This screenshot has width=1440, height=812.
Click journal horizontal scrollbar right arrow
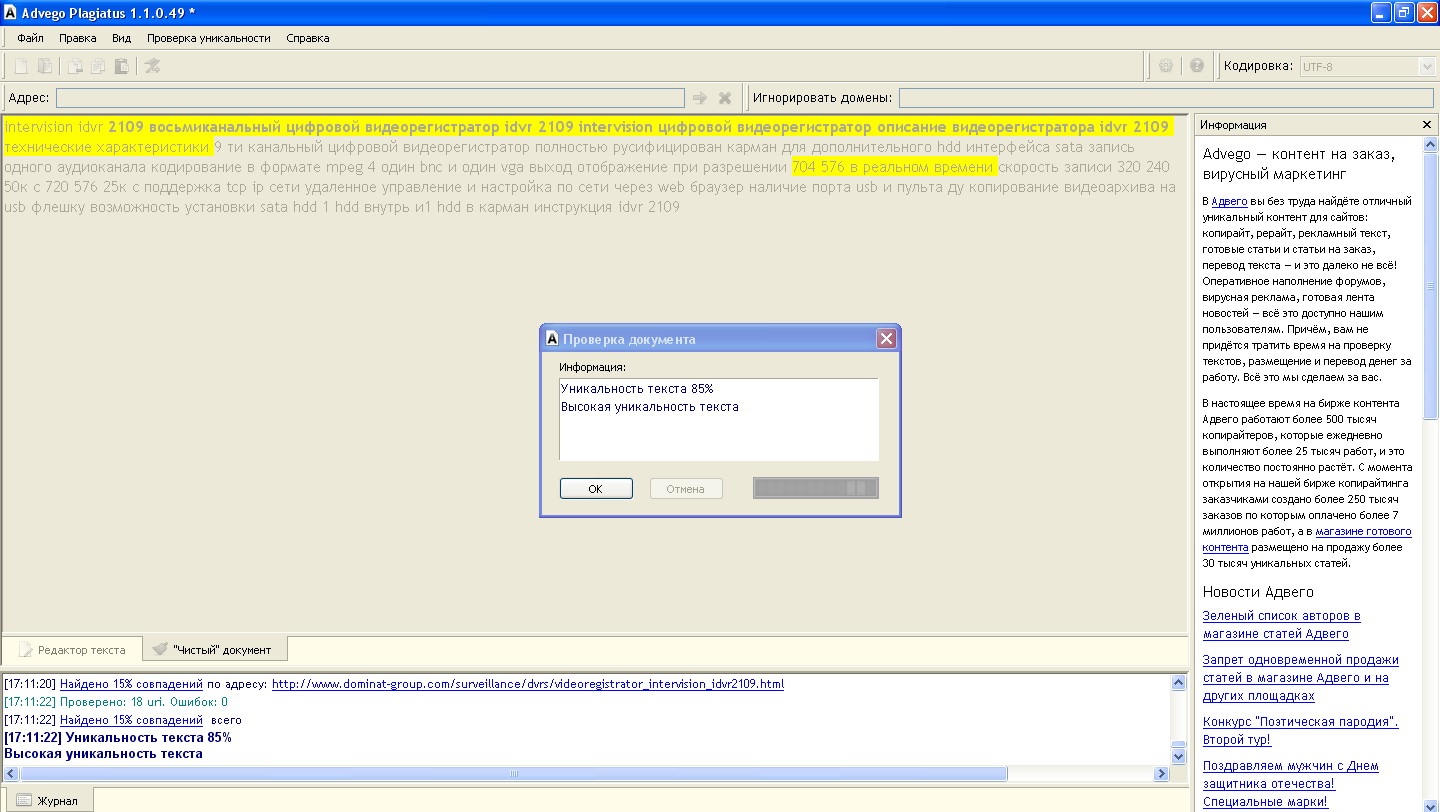click(x=1161, y=774)
